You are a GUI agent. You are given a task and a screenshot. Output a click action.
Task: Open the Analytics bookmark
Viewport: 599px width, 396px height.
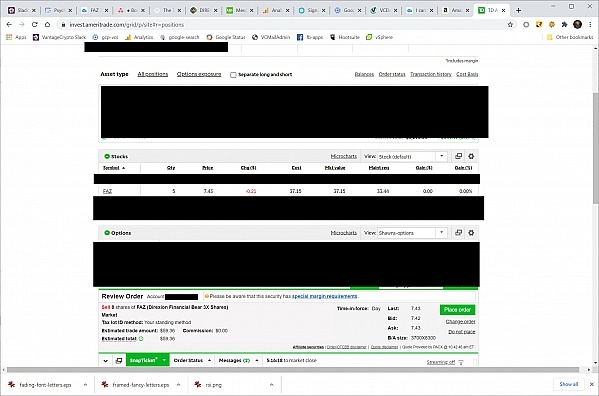click(139, 37)
